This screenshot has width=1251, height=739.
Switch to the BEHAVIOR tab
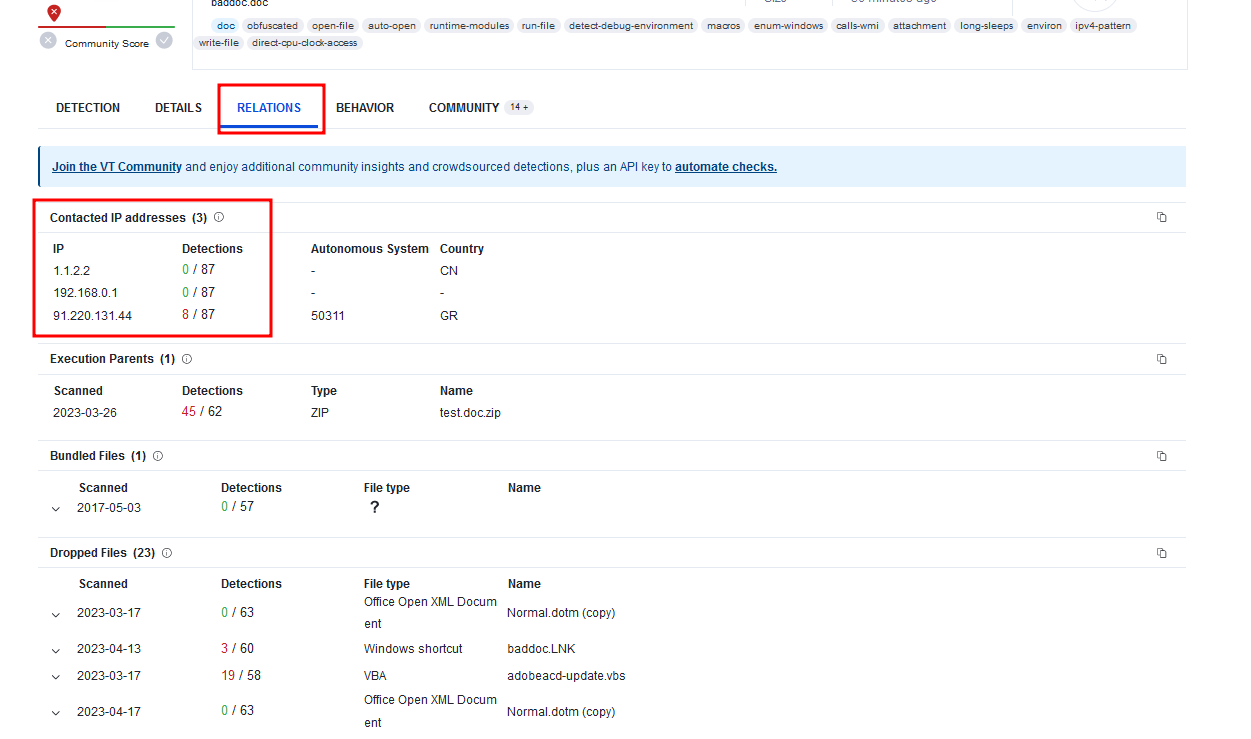pyautogui.click(x=365, y=107)
